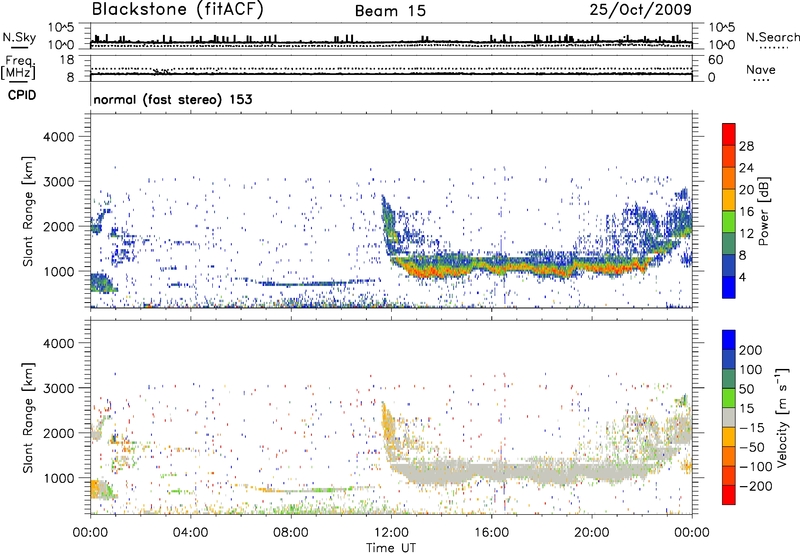Click 'Slant Range [km]' label of power panel
This screenshot has height=554, width=800.
(28, 212)
